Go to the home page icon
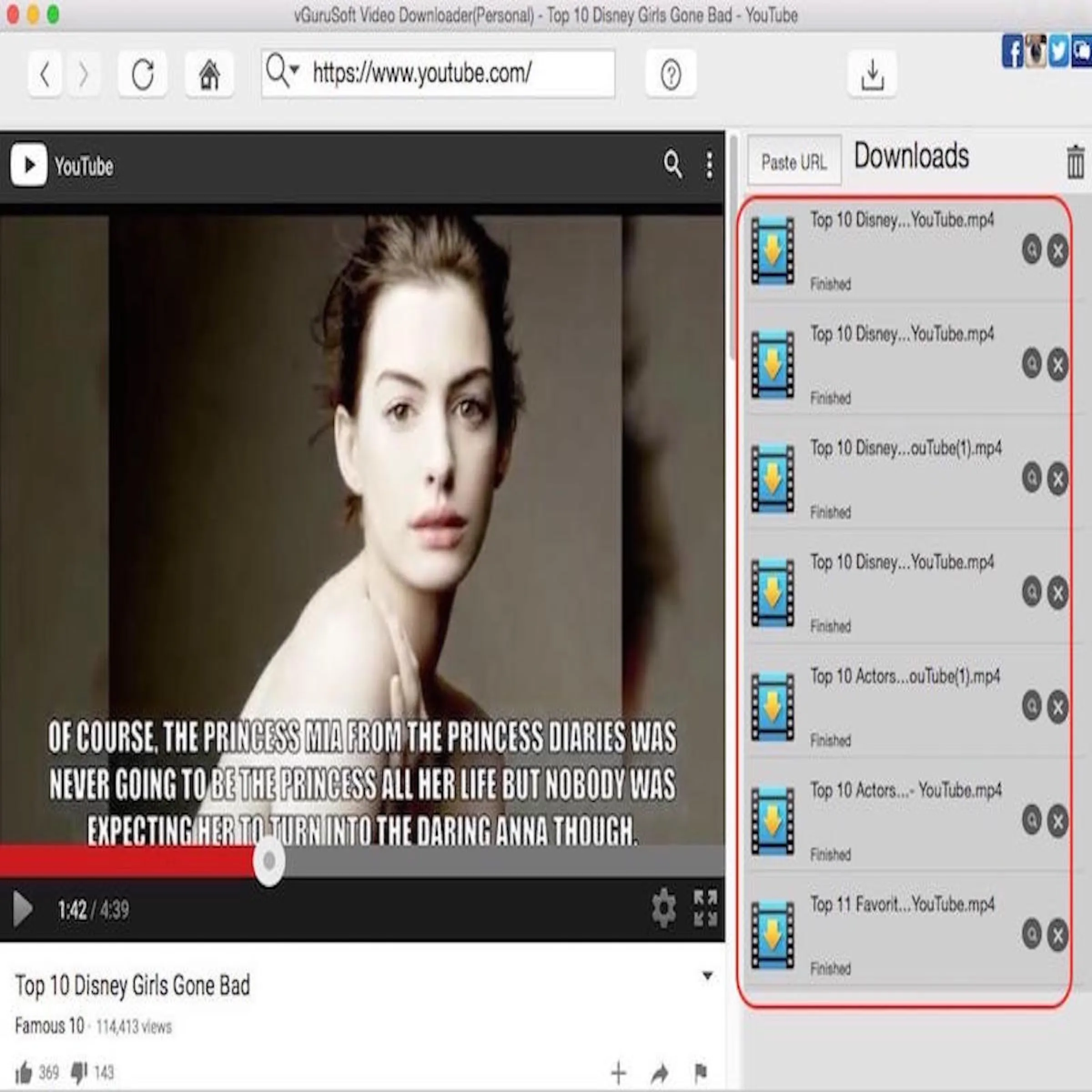Screen dimensions: 1092x1092 click(209, 75)
